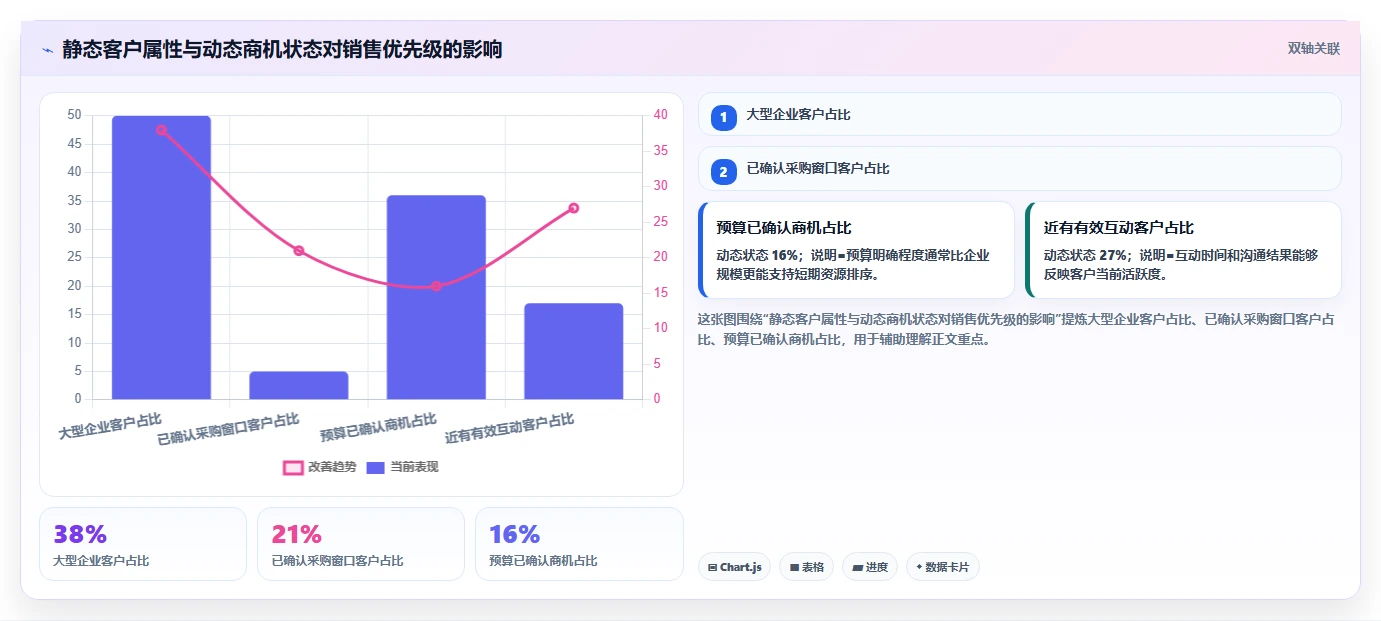Click the number 1 badge

[x=724, y=117]
